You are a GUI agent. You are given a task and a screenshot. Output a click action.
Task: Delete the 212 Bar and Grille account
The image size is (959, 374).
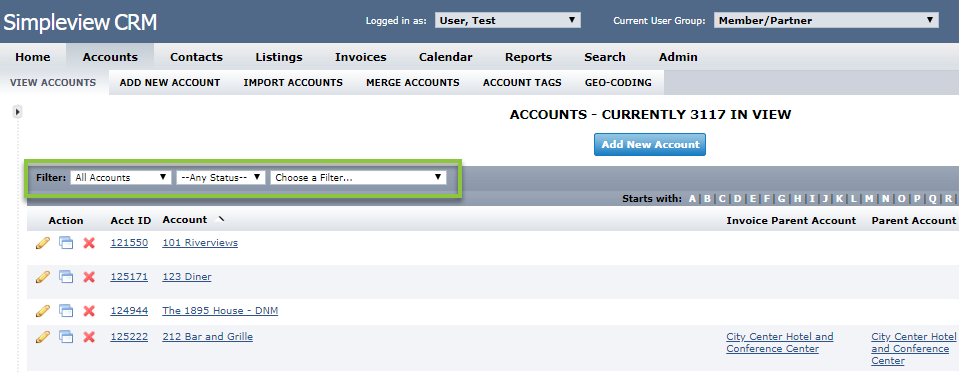(x=89, y=337)
